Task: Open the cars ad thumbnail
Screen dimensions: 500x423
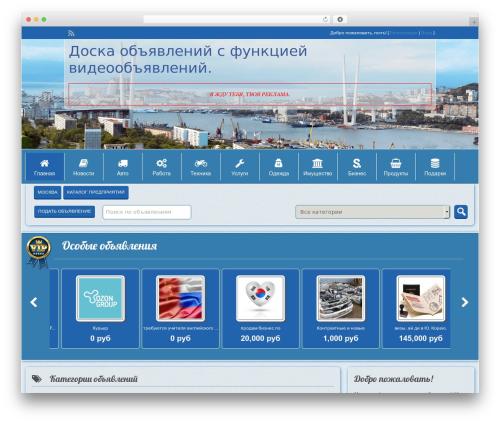Action: coord(341,298)
